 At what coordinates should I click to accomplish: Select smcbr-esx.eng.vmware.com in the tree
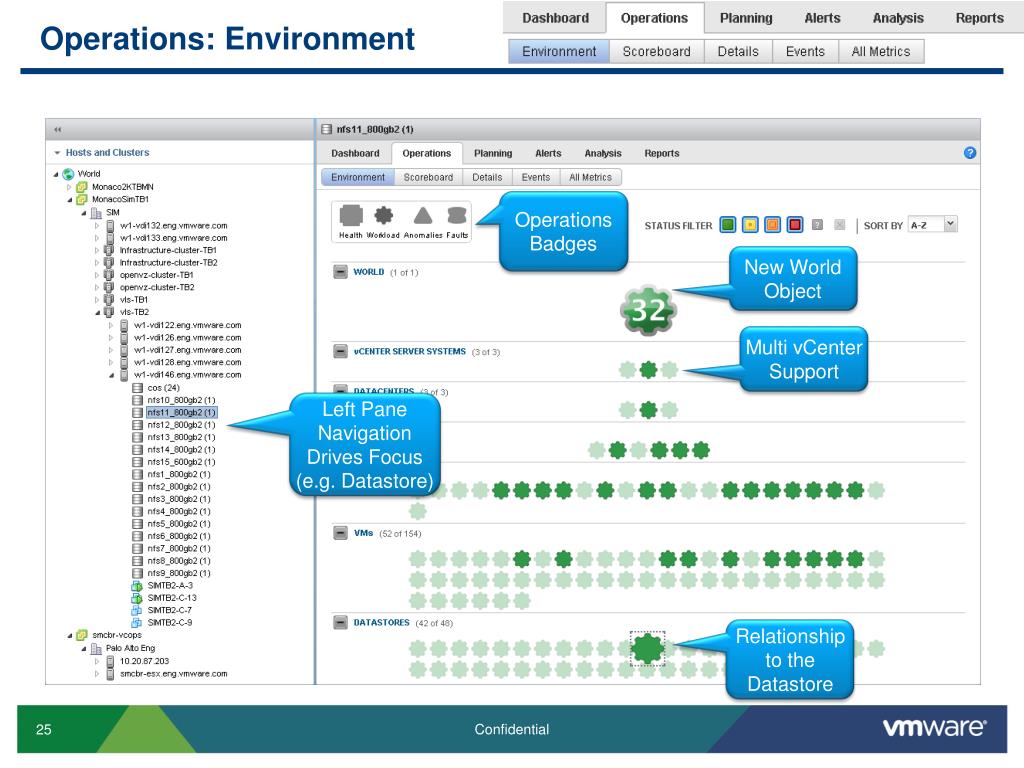point(174,673)
